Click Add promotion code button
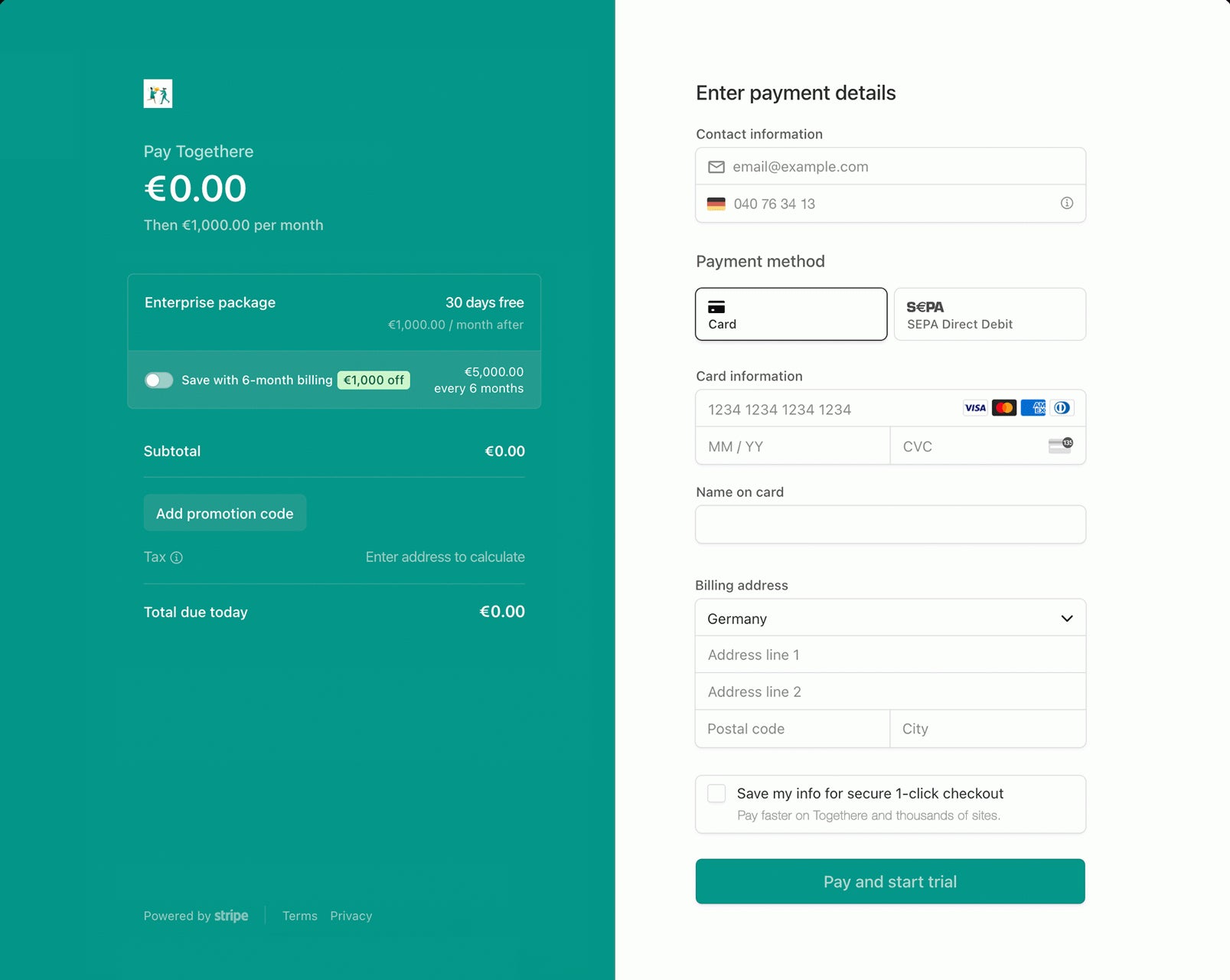The image size is (1230, 980). (x=225, y=513)
